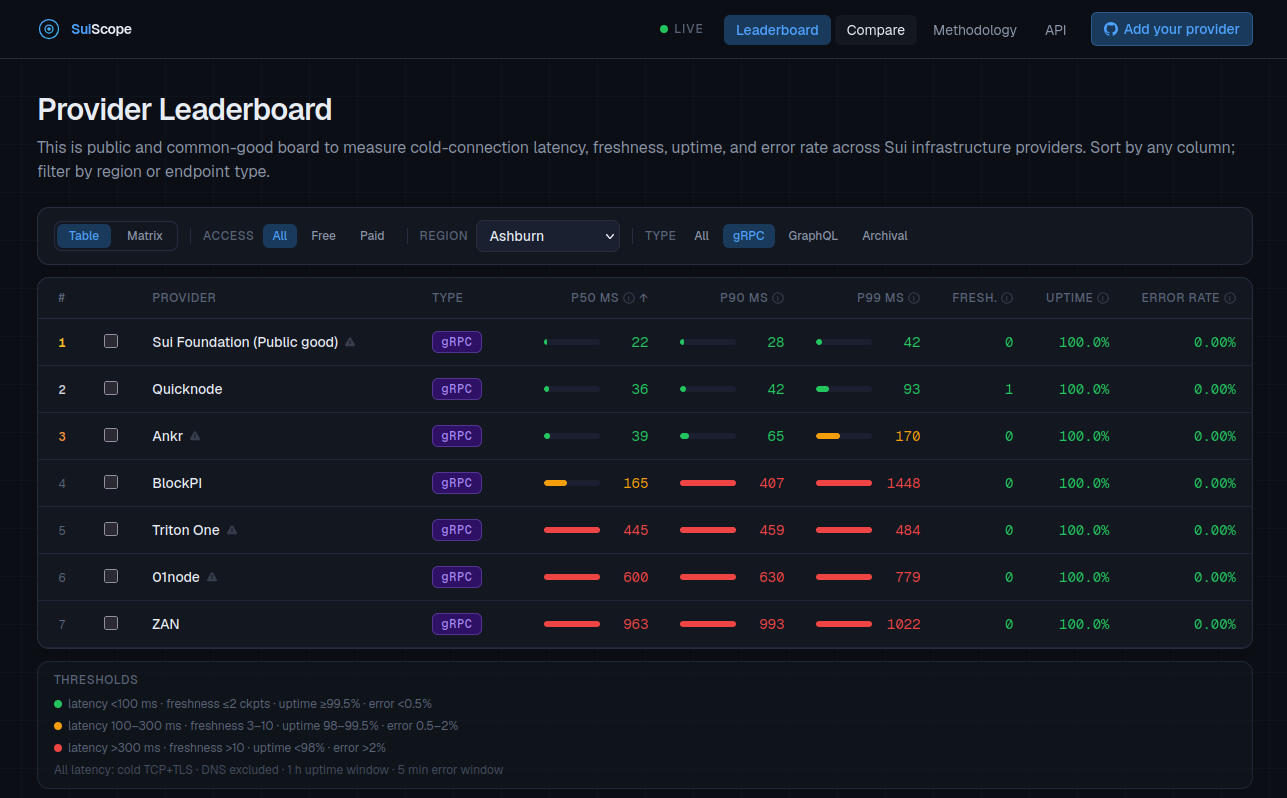Click the ZAN P99 latency bar

[844, 624]
